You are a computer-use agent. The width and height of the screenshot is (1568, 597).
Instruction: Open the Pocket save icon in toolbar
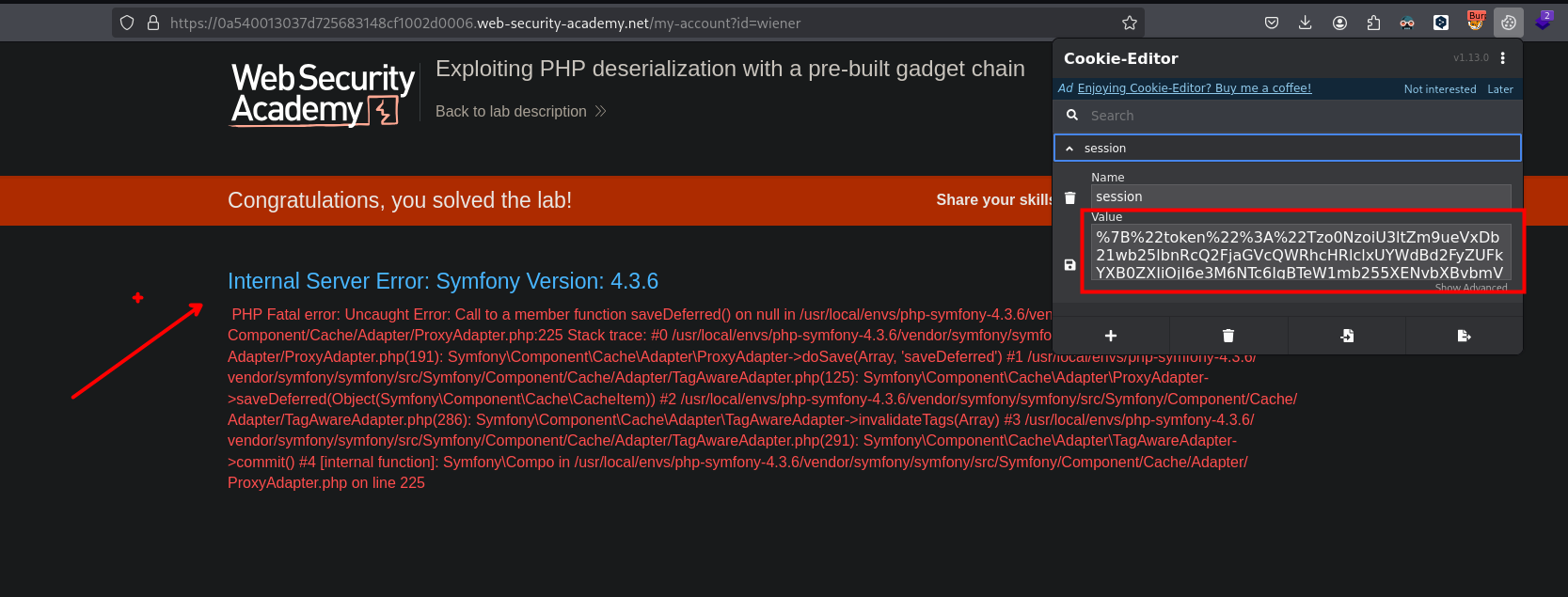click(x=1272, y=23)
